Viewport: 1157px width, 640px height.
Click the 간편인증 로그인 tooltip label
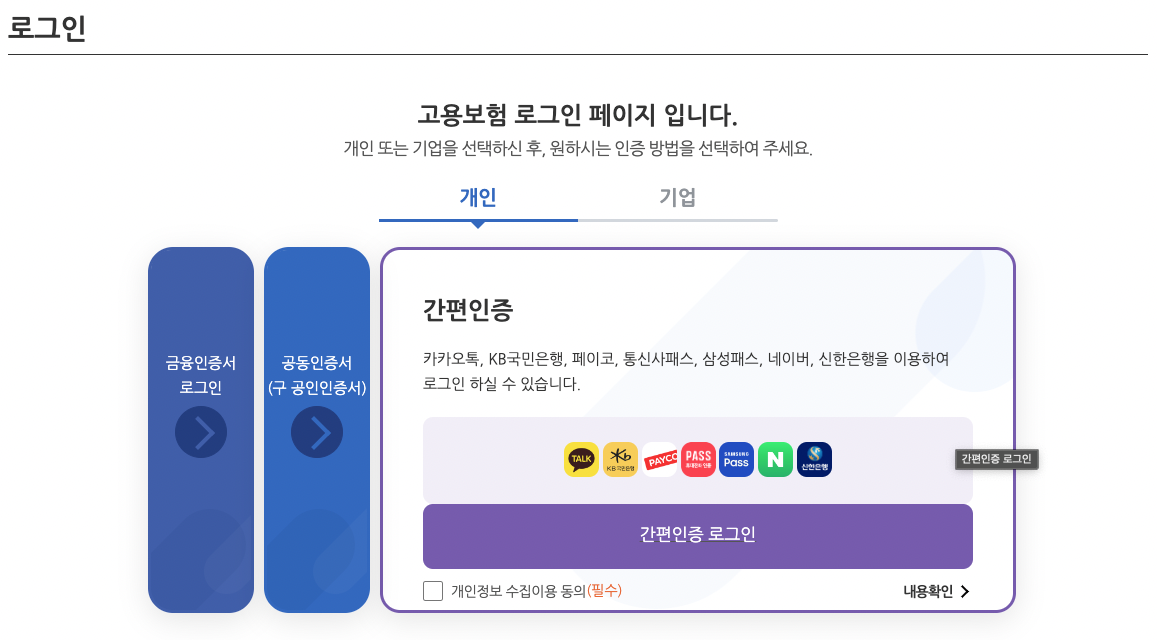click(996, 458)
